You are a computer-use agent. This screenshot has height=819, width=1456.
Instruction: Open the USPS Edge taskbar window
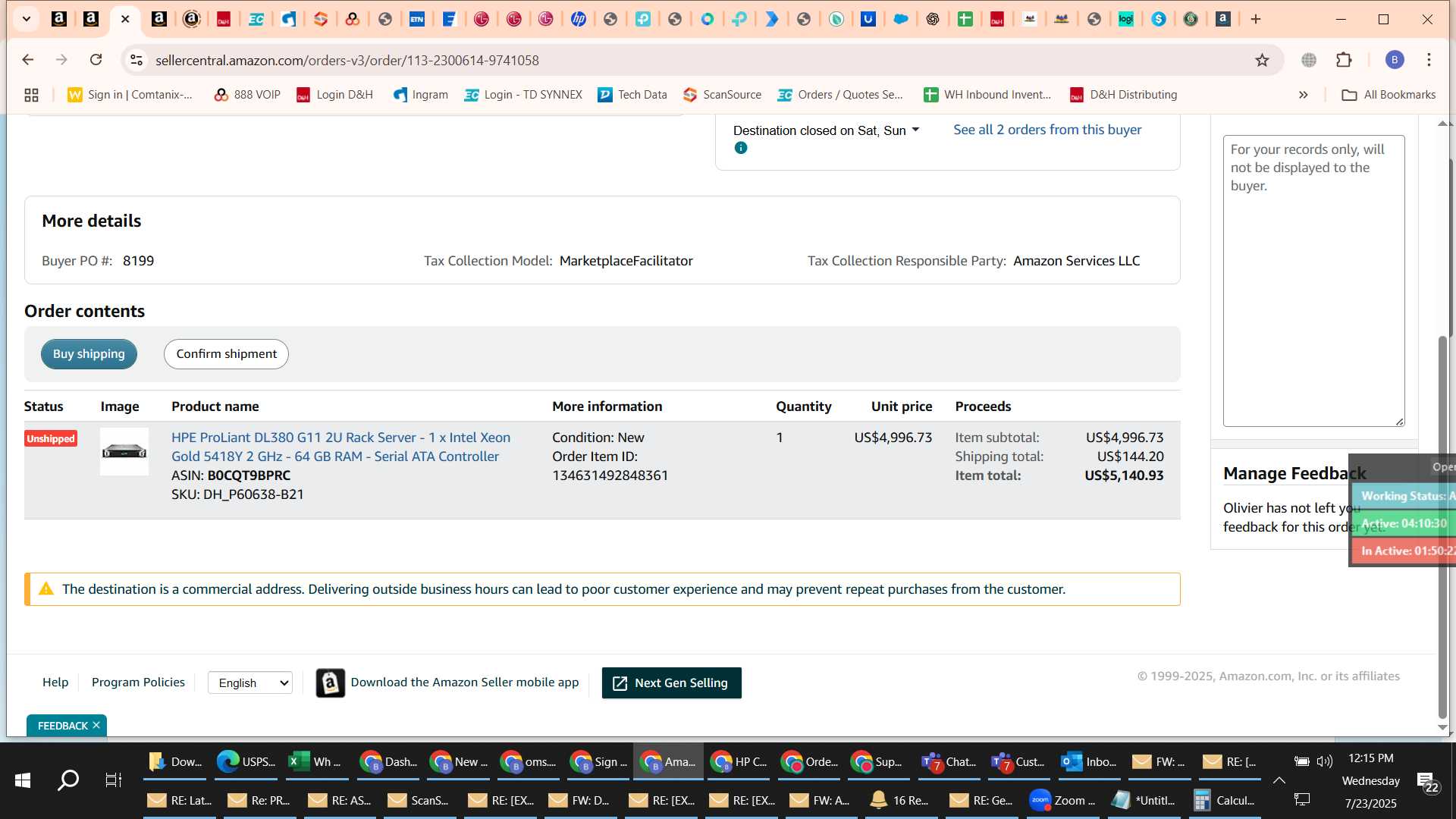(x=246, y=761)
